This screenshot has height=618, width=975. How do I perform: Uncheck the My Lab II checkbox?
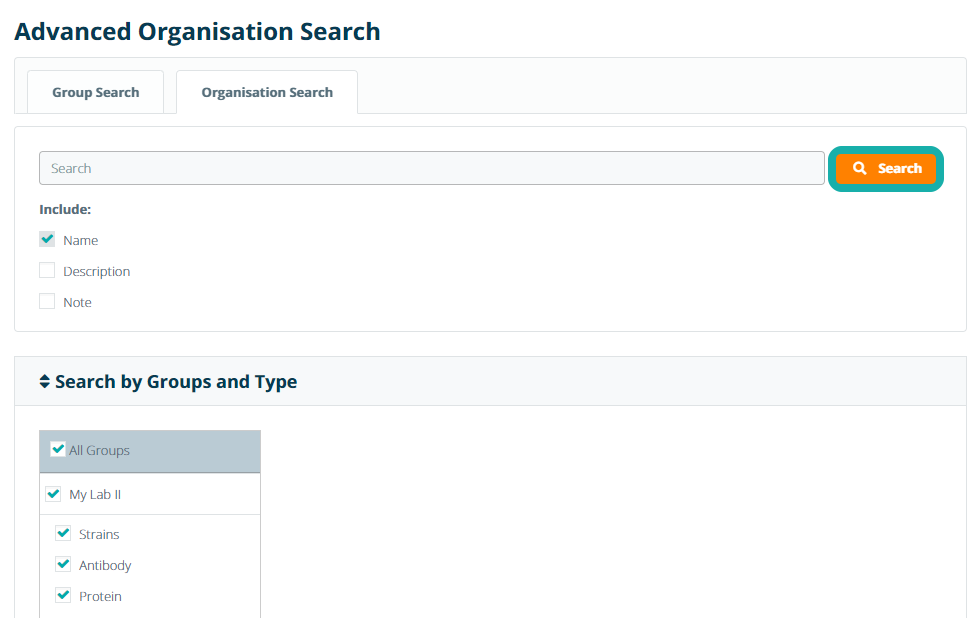[54, 494]
